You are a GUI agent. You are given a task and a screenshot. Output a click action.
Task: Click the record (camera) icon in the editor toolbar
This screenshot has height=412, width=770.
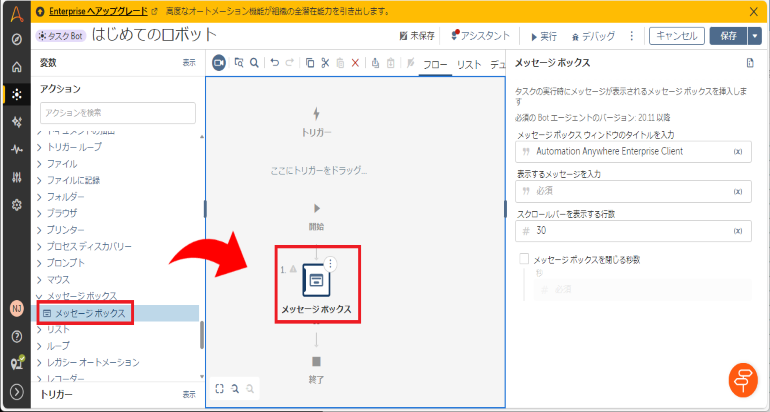[x=219, y=63]
